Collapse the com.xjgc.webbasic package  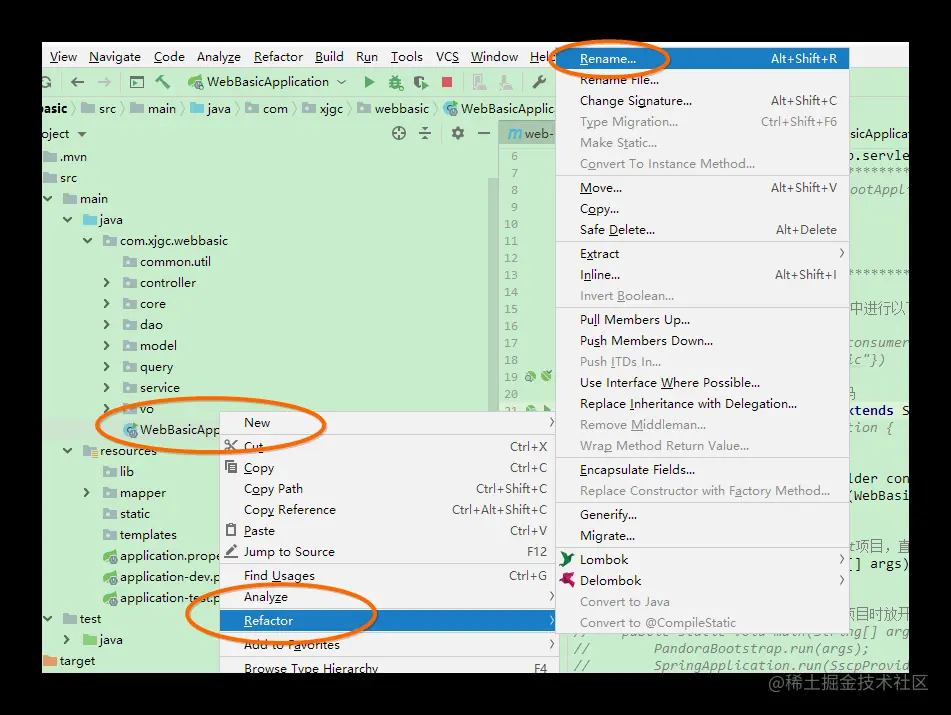pyautogui.click(x=87, y=241)
